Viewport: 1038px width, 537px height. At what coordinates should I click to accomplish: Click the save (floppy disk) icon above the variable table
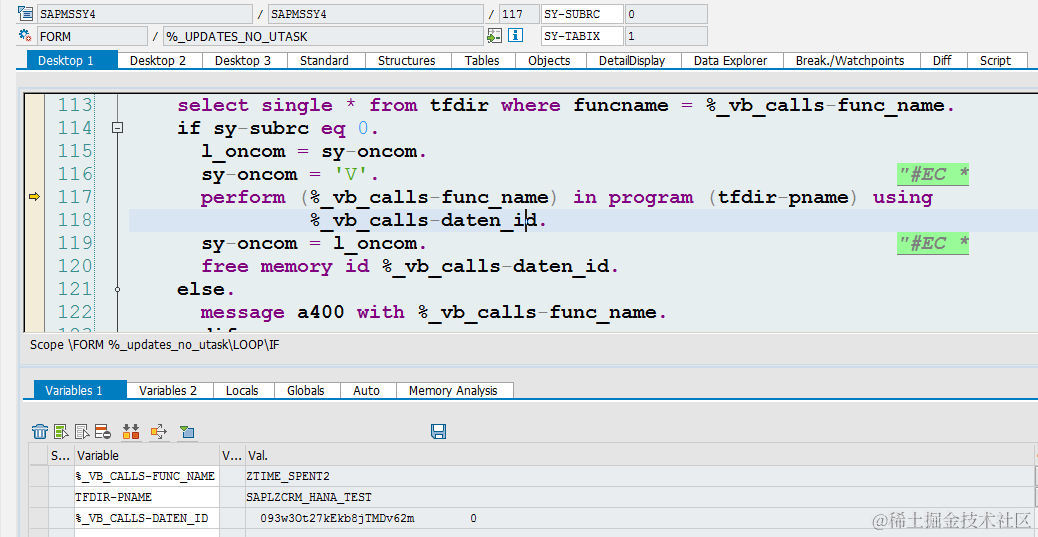[438, 432]
